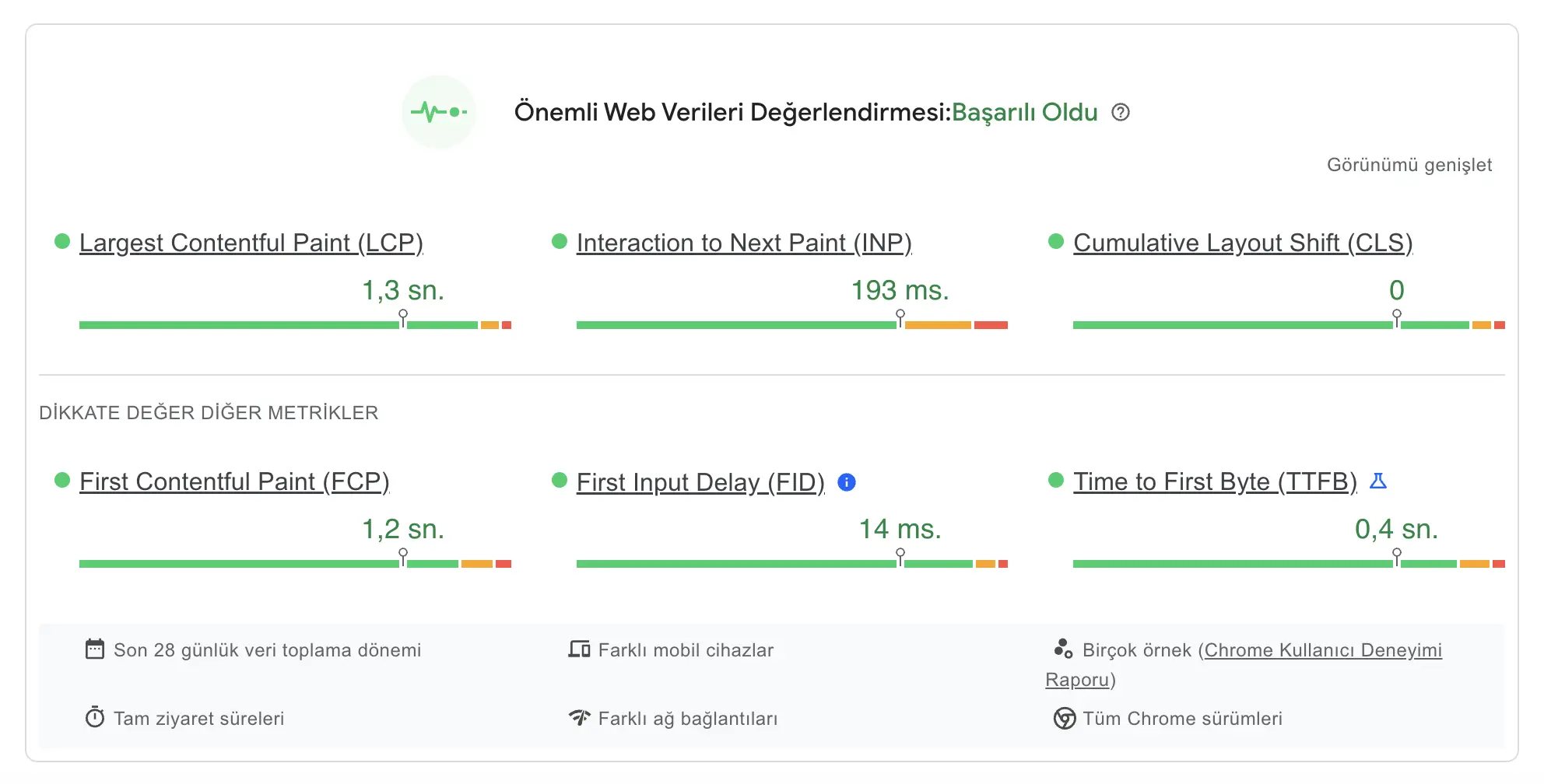This screenshot has width=1544, height=784.
Task: Click the LCP distribution bar marker
Action: tap(403, 318)
